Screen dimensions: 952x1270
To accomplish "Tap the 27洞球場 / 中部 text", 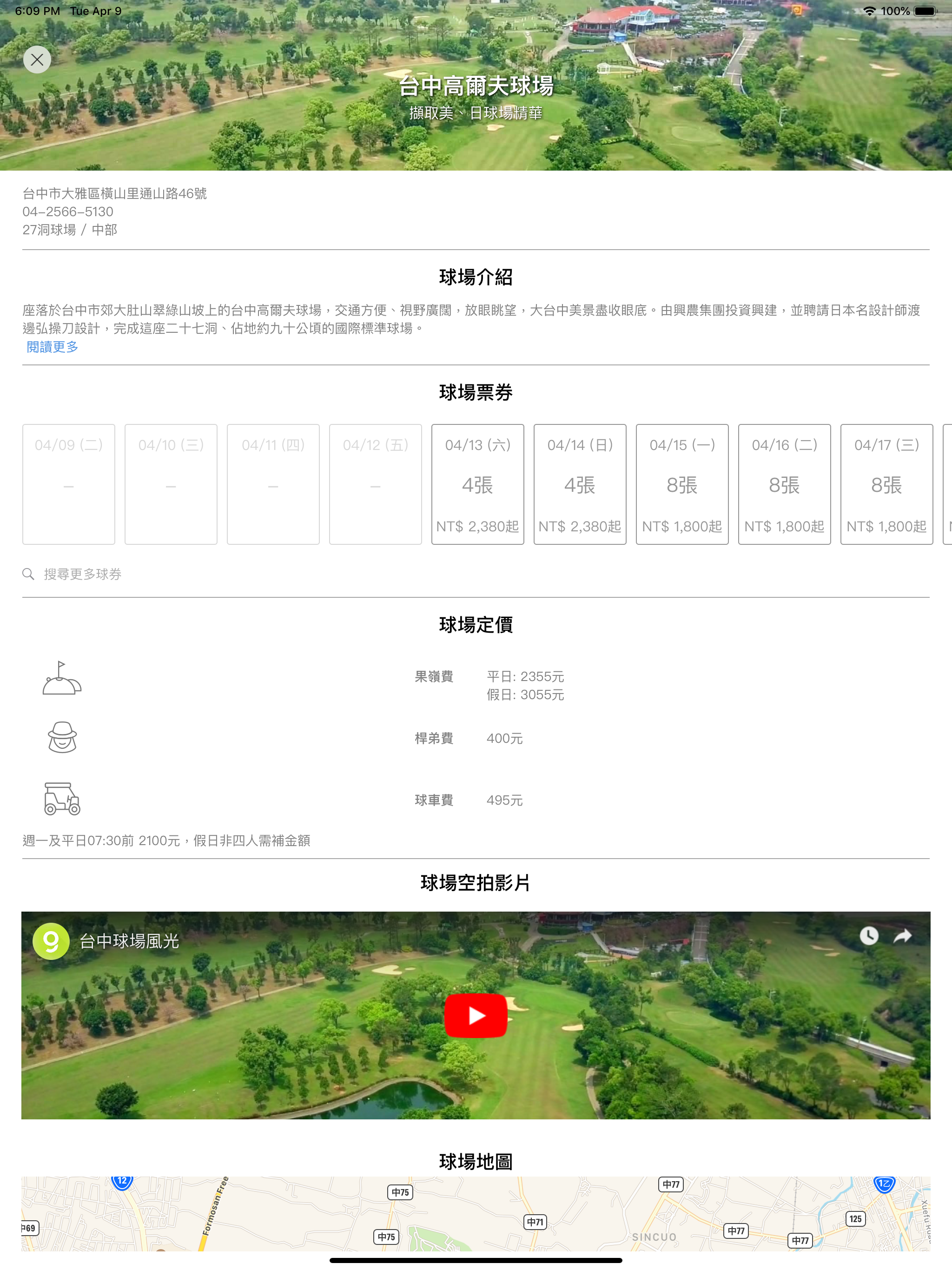I will (x=69, y=230).
